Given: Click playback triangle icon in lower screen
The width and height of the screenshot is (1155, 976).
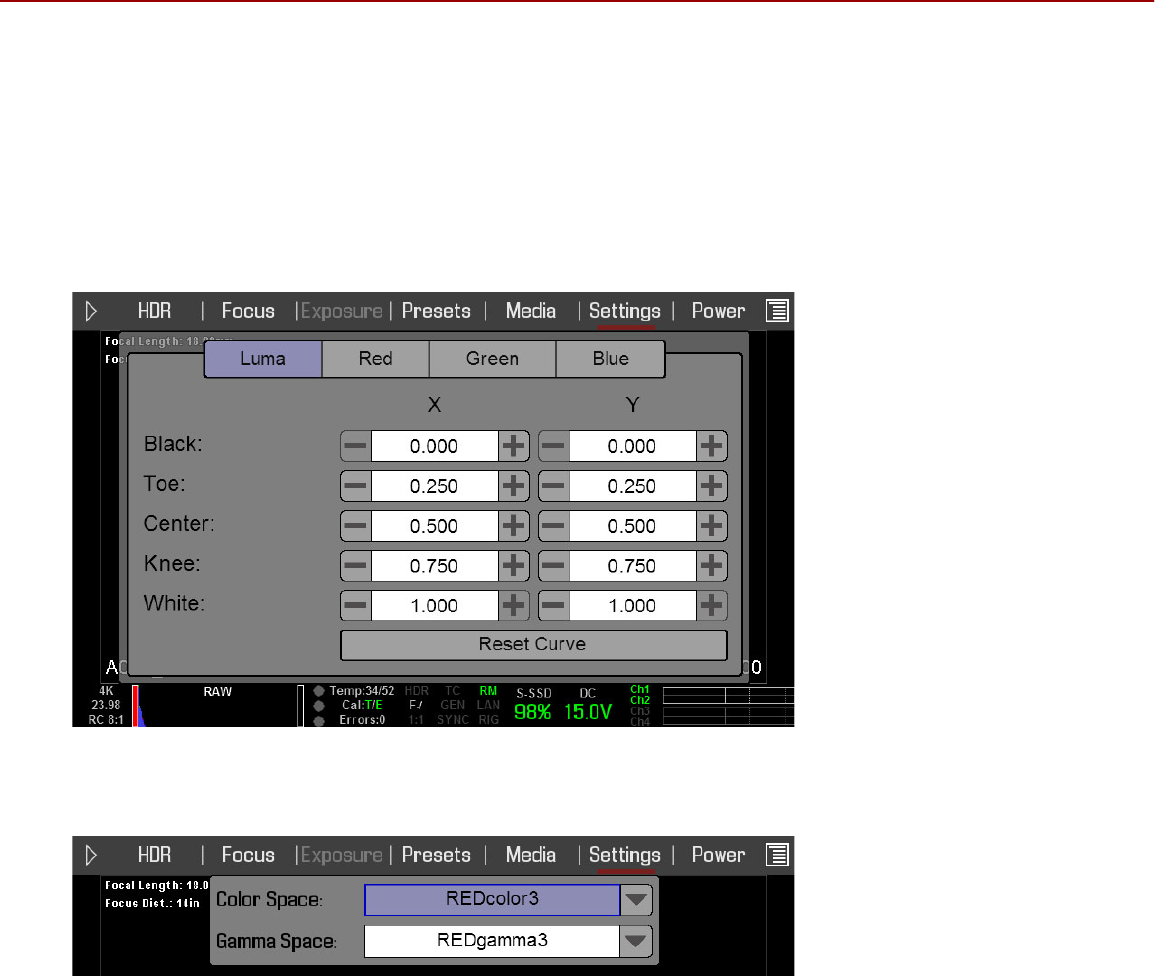Looking at the screenshot, I should (91, 854).
